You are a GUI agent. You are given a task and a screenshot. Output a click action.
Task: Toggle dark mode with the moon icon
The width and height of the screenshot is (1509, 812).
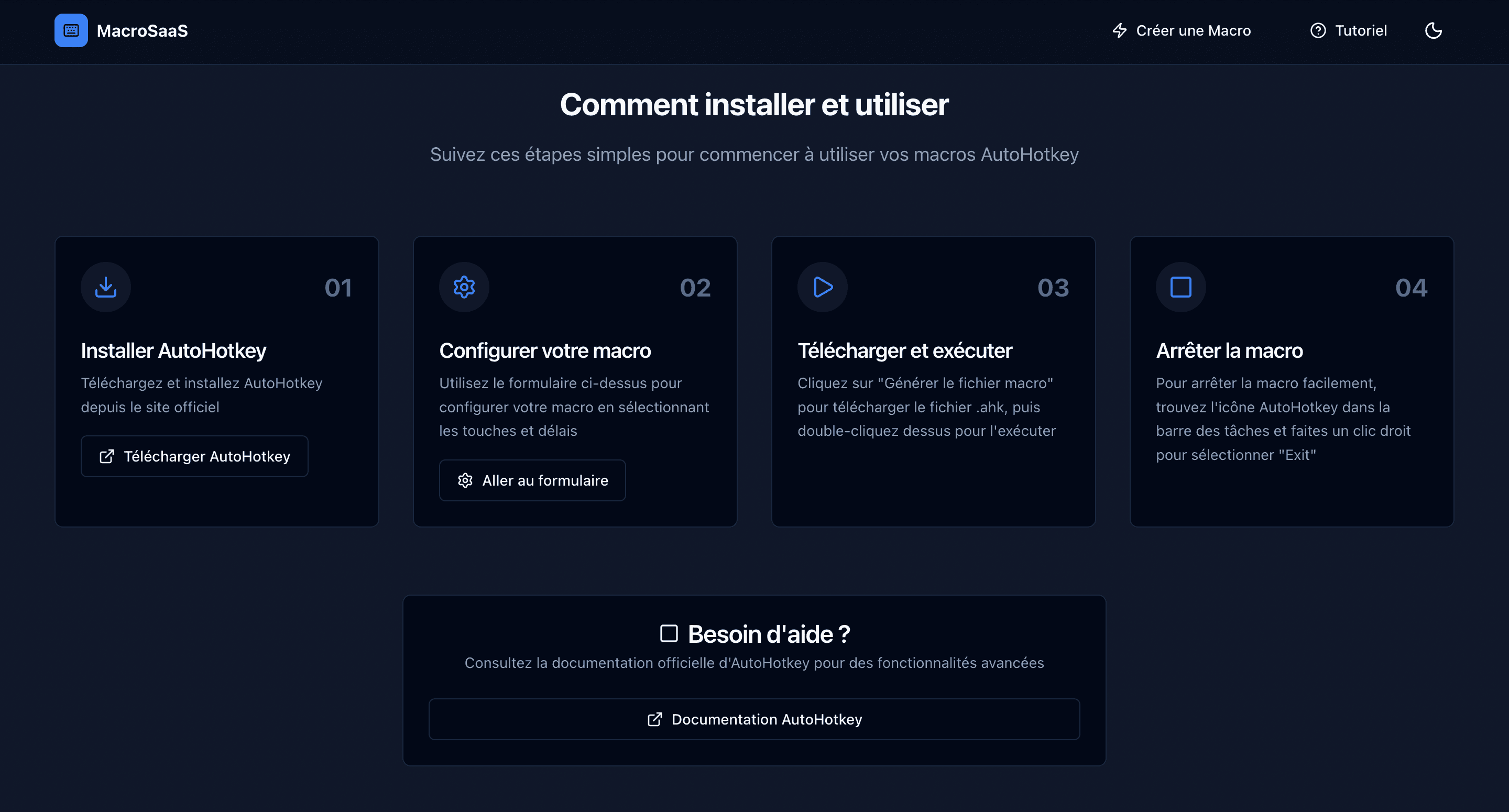click(1433, 30)
